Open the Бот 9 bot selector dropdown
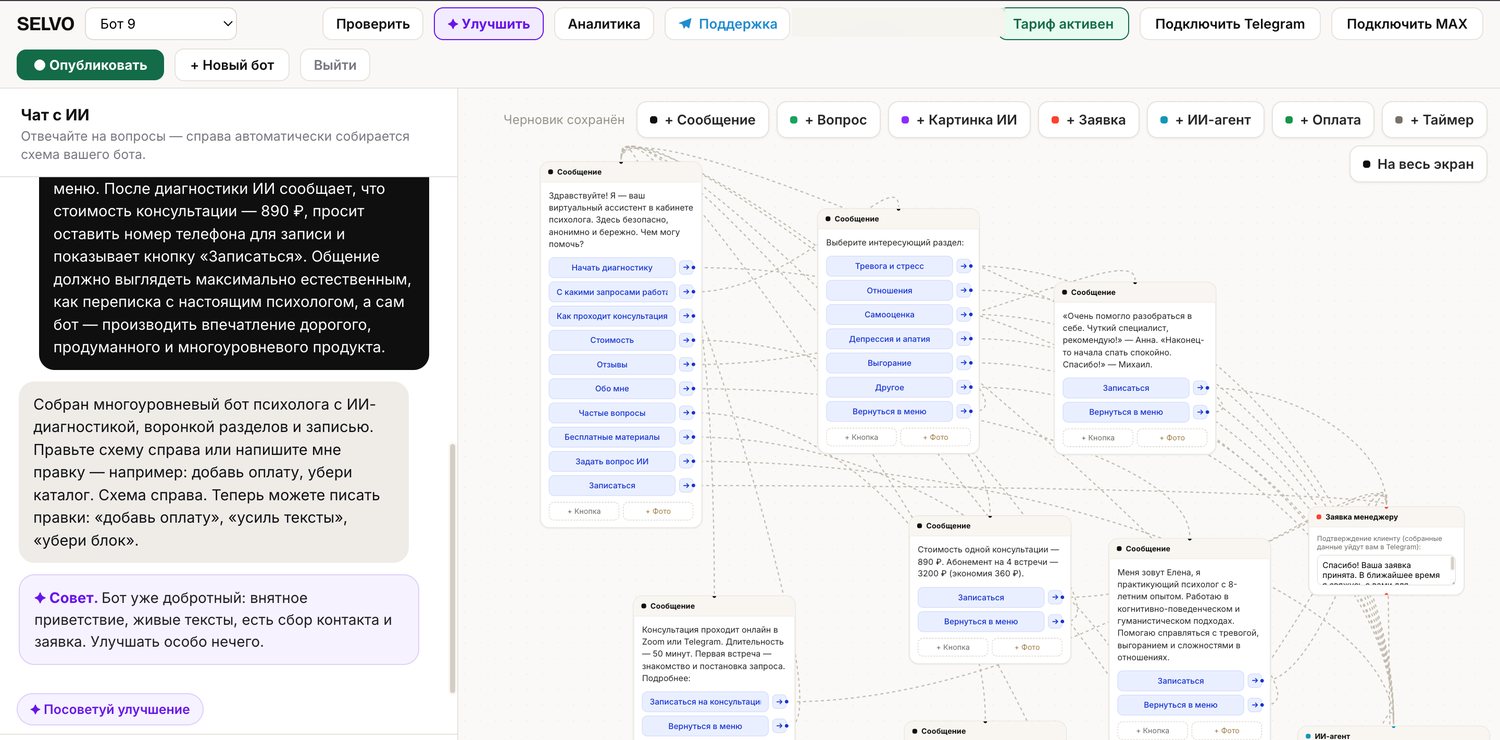Image resolution: width=1500 pixels, height=740 pixels. coord(161,24)
